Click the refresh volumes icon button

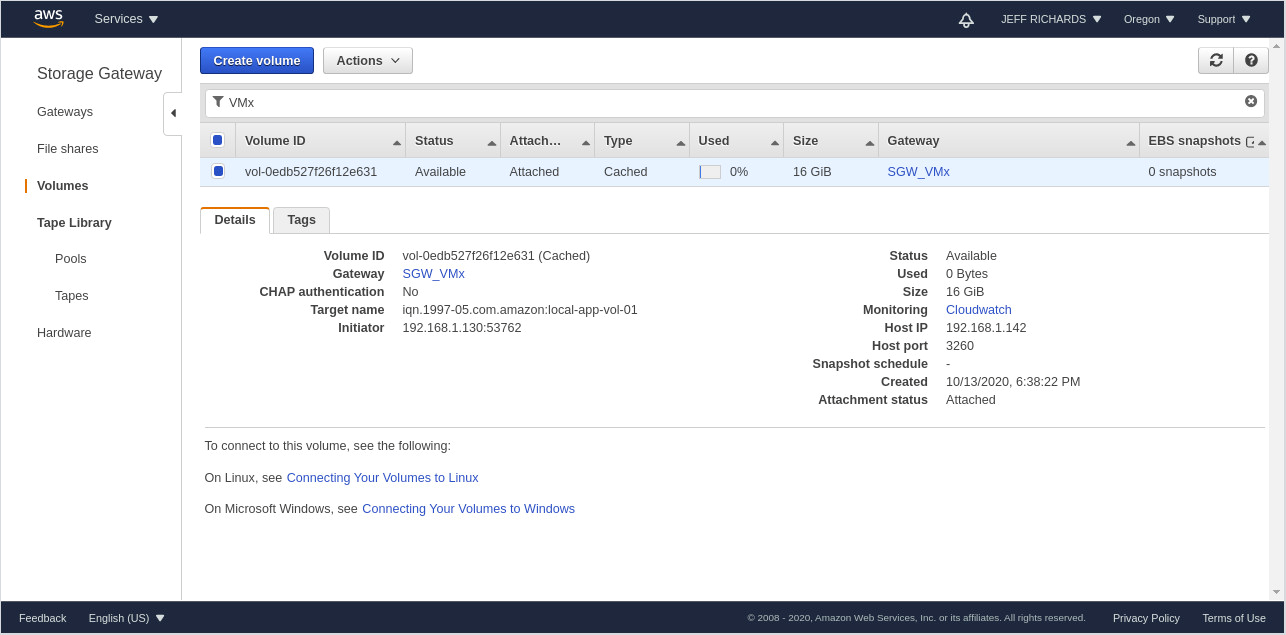[1216, 60]
